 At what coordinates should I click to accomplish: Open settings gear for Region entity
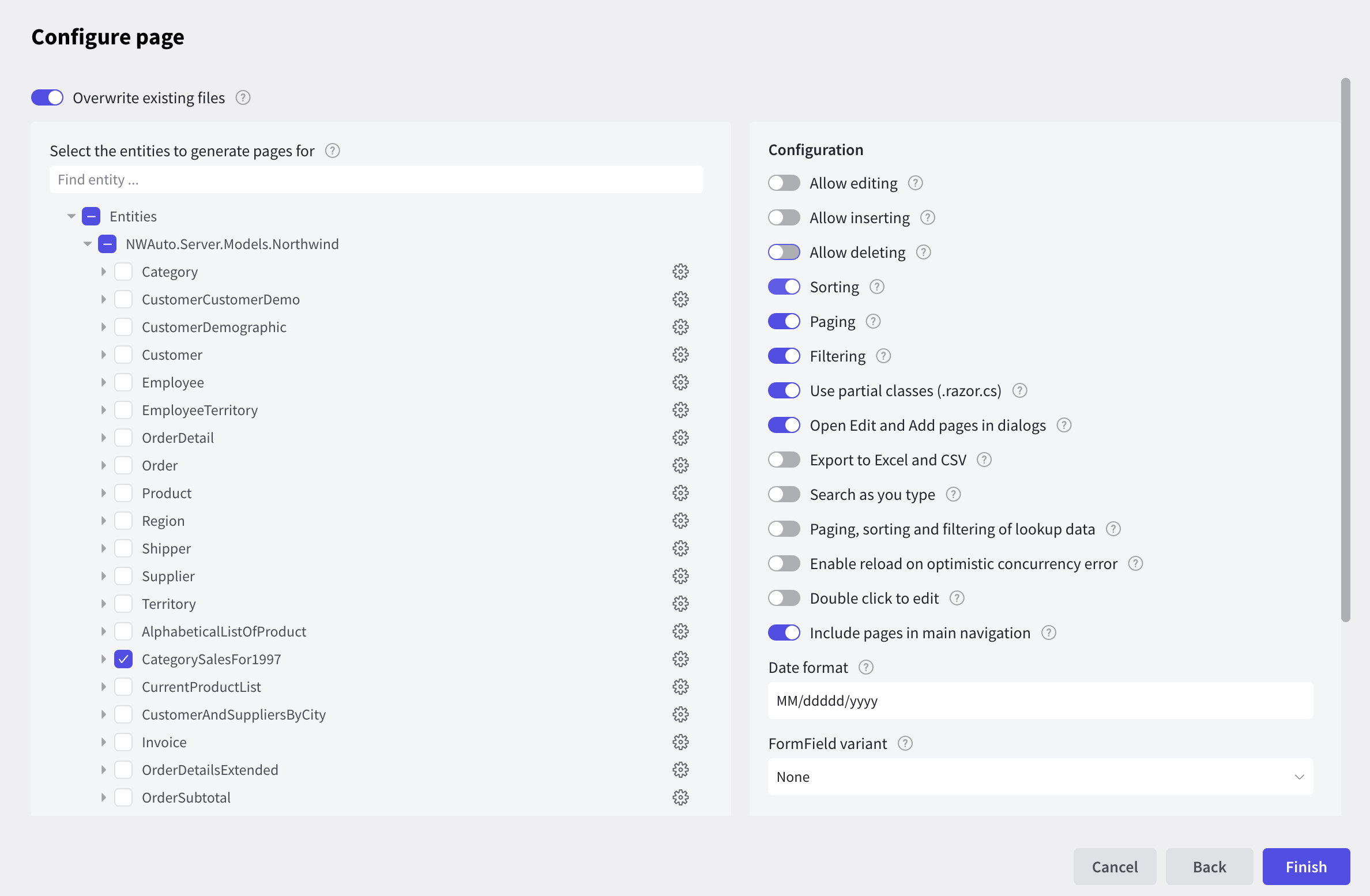click(680, 521)
